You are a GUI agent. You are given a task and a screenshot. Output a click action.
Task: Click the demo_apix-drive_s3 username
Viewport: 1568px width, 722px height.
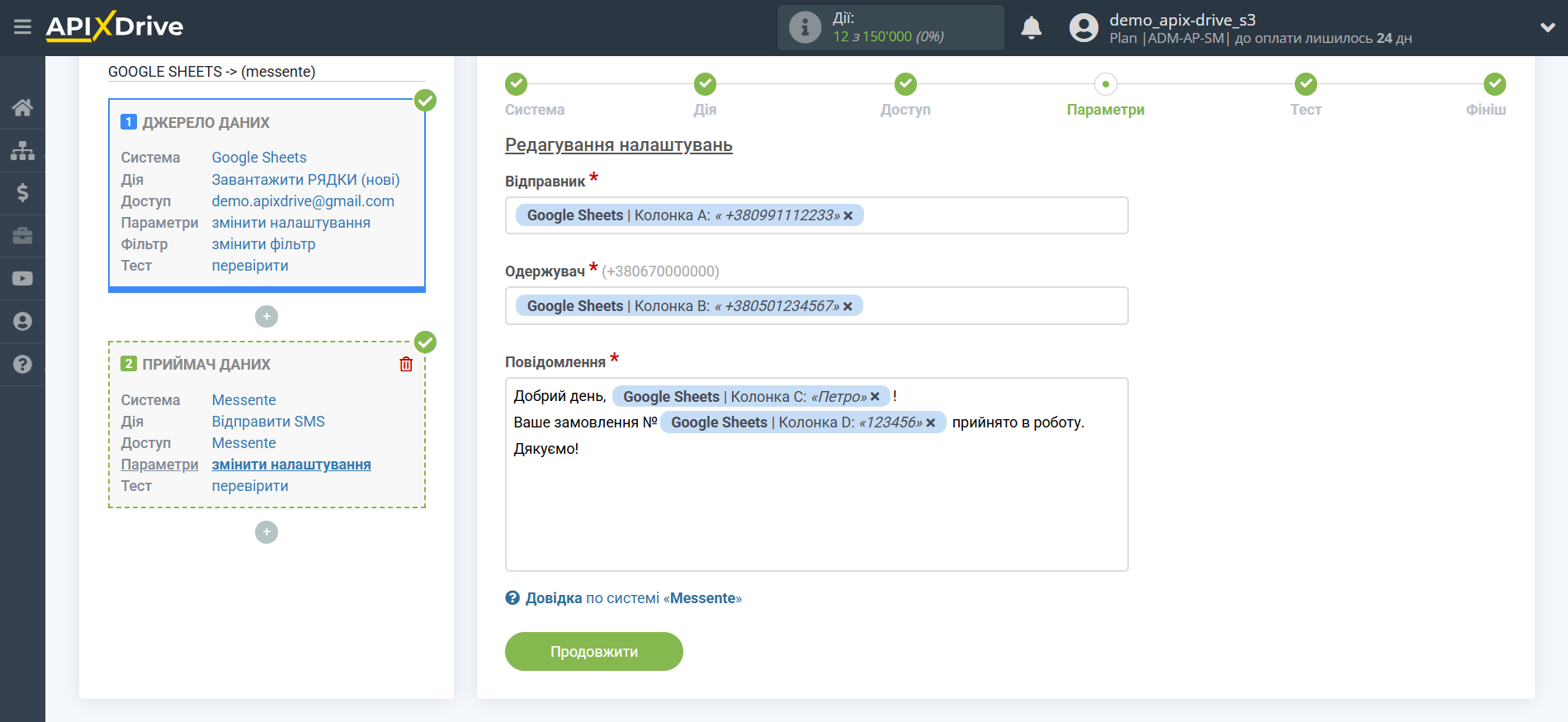point(1182,20)
